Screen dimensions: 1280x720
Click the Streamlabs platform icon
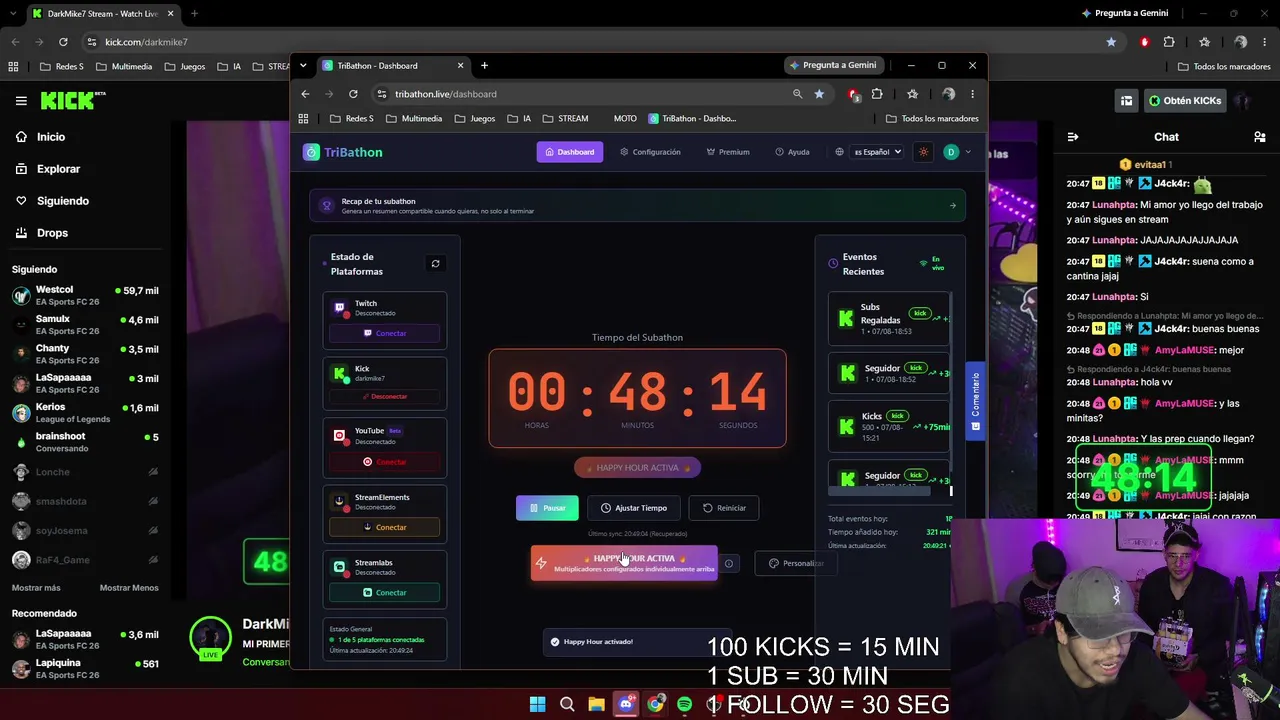pyautogui.click(x=339, y=567)
